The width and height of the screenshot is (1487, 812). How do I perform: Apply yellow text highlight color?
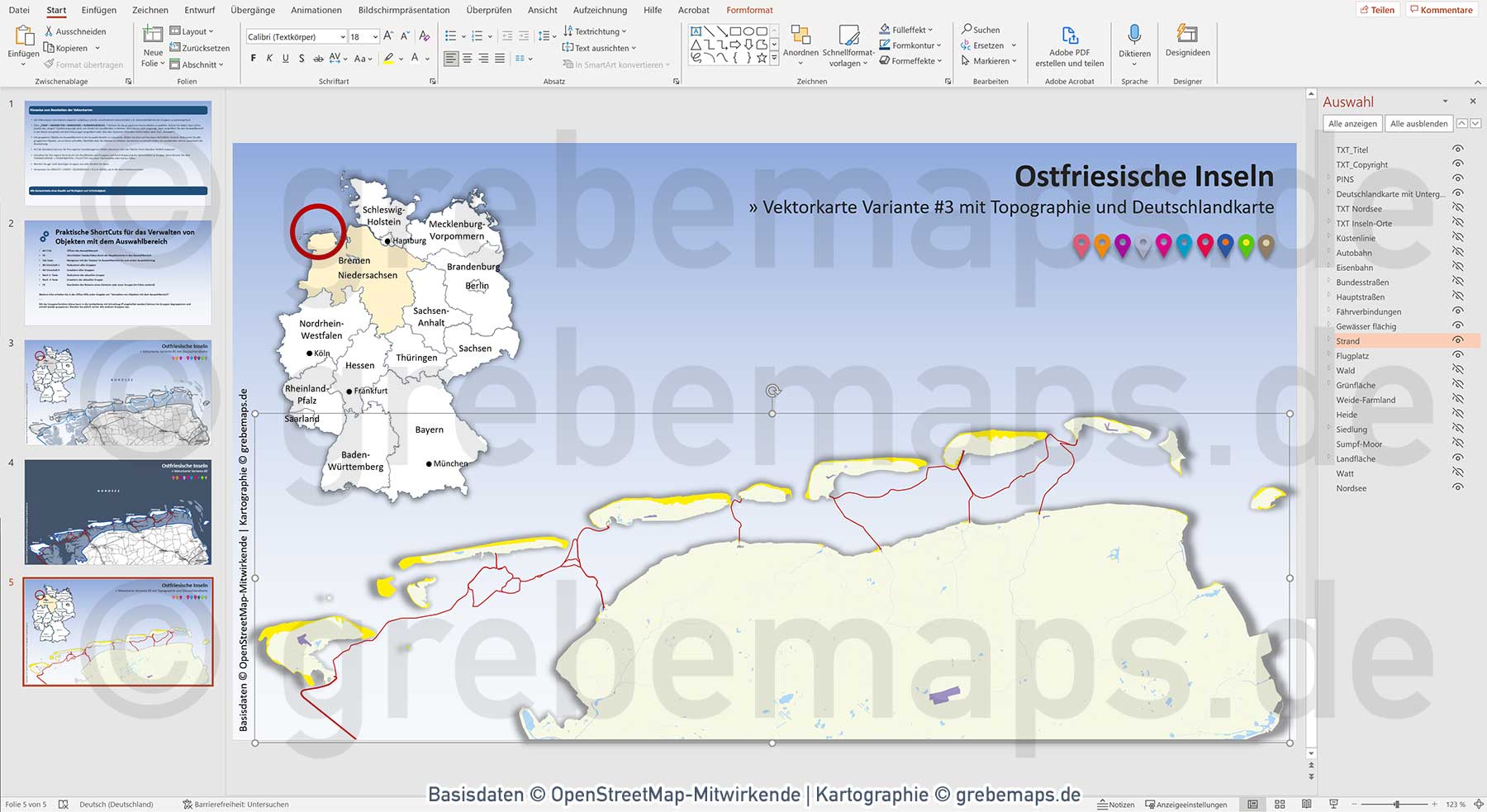[388, 58]
